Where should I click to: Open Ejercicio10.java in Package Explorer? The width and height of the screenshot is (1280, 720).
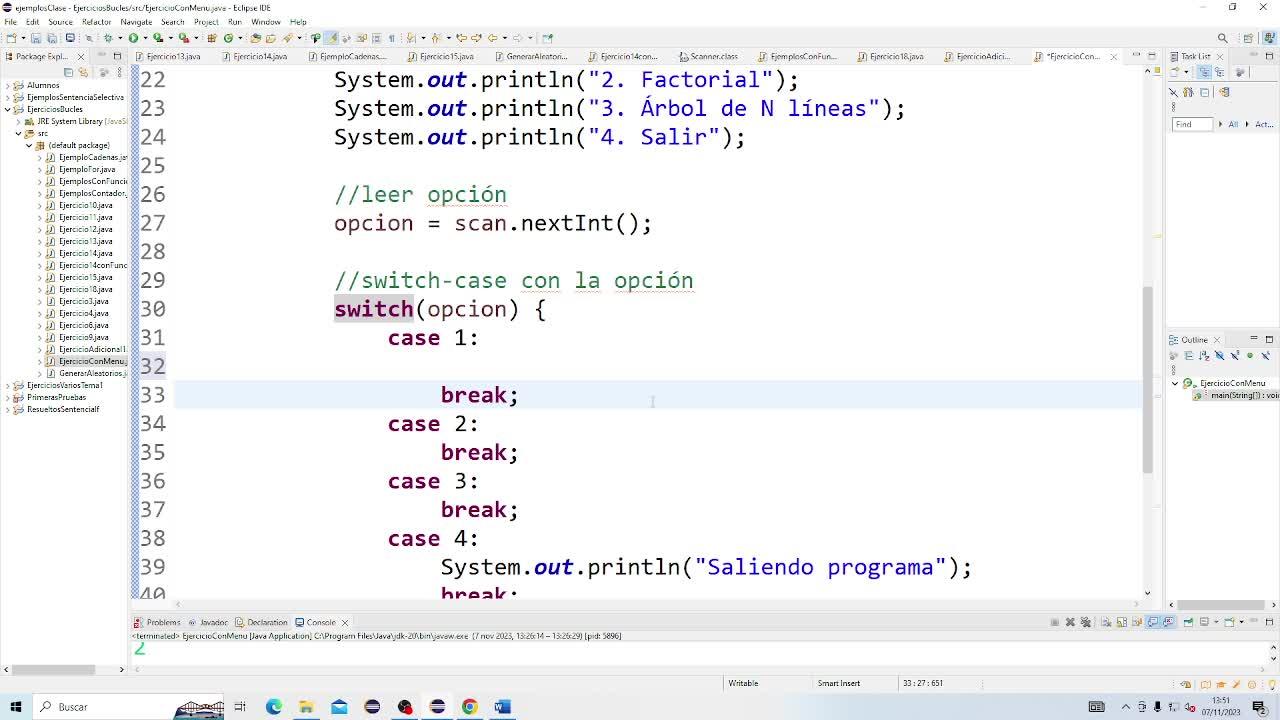85,205
